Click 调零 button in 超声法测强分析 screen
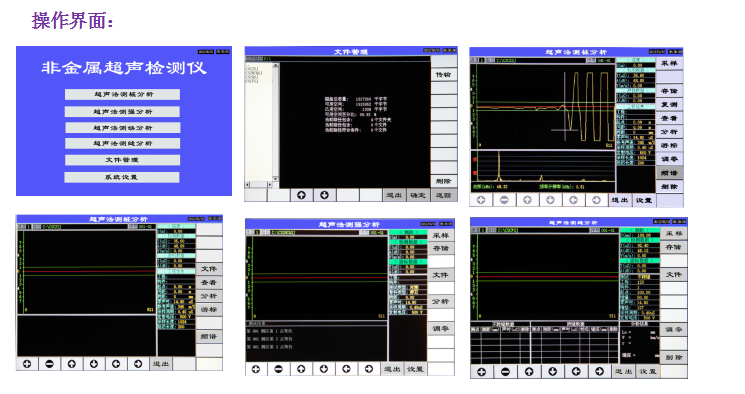The image size is (745, 394). 440,328
